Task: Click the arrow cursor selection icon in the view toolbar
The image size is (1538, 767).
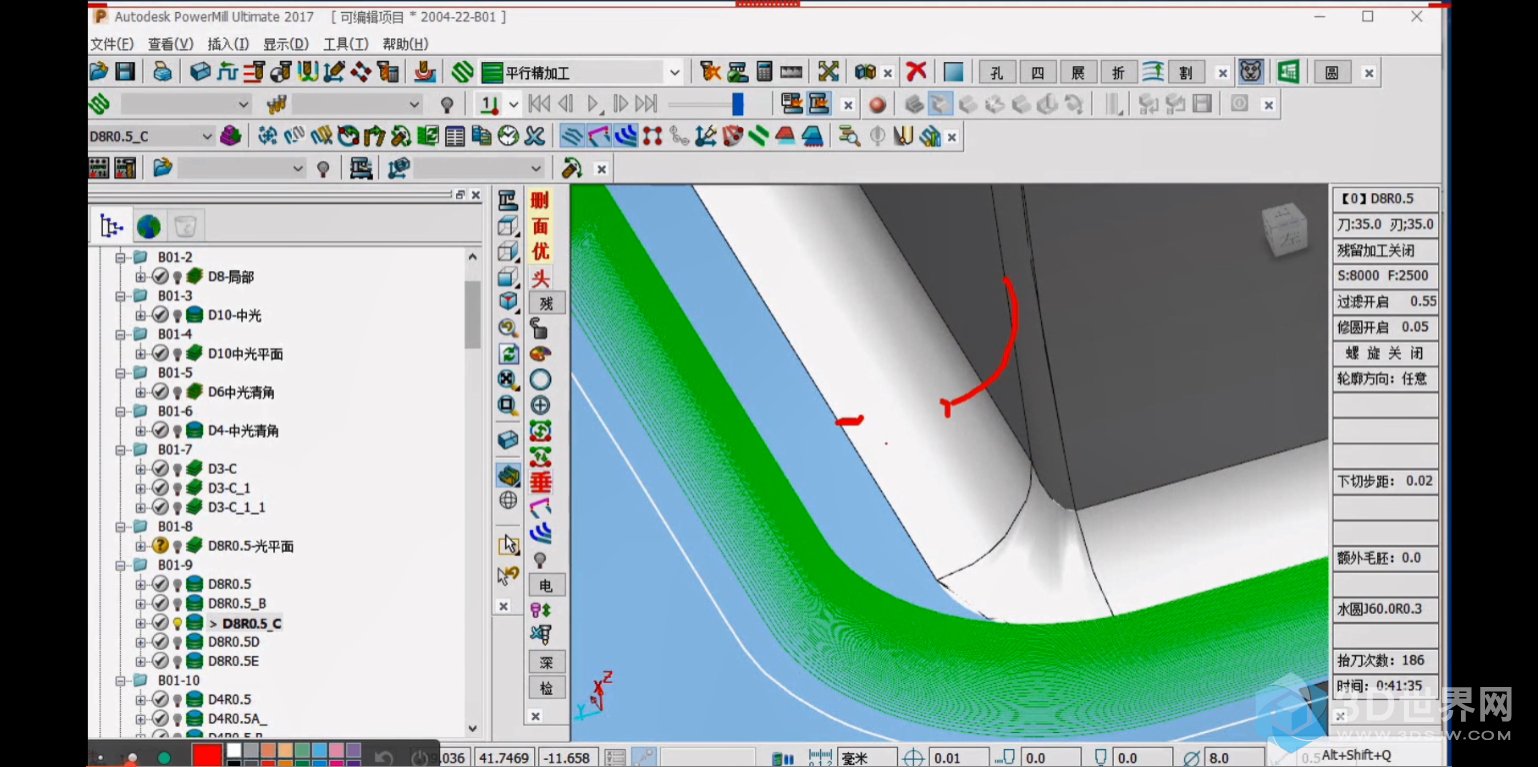Action: click(x=509, y=544)
